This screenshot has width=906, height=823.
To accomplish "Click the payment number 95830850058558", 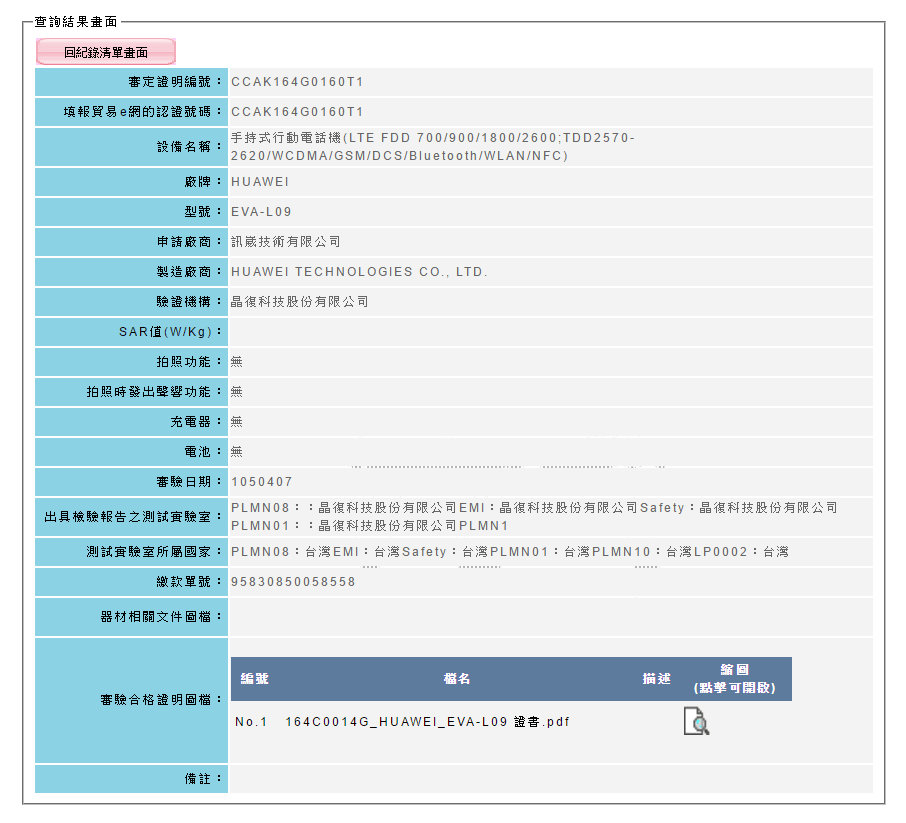I will pyautogui.click(x=294, y=582).
